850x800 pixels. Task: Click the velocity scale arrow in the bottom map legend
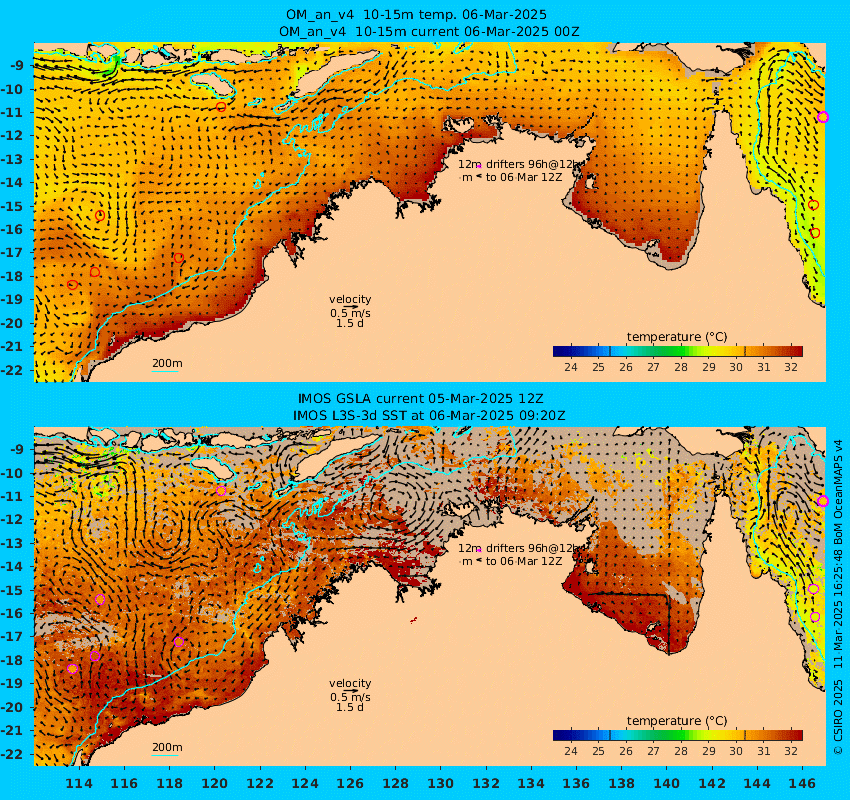pos(352,691)
